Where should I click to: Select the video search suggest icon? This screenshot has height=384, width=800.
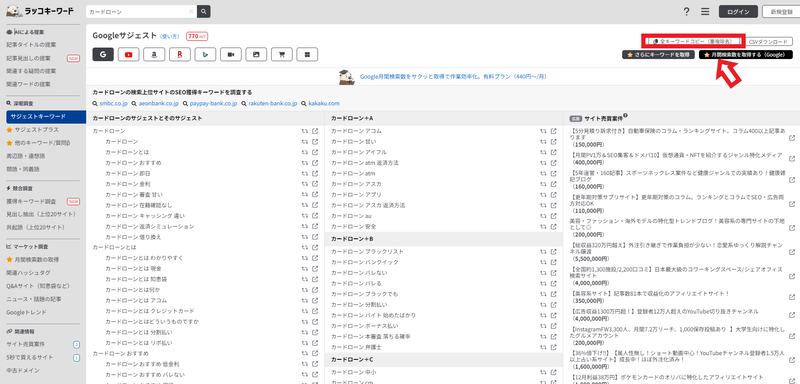[231, 54]
